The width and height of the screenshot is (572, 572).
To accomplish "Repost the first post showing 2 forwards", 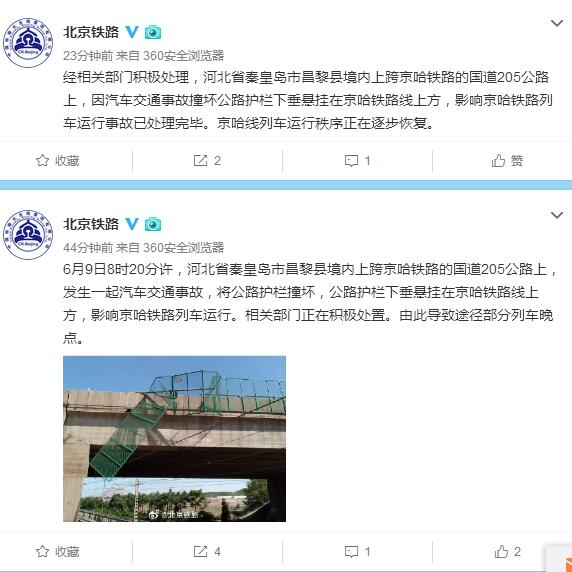I will coord(207,161).
